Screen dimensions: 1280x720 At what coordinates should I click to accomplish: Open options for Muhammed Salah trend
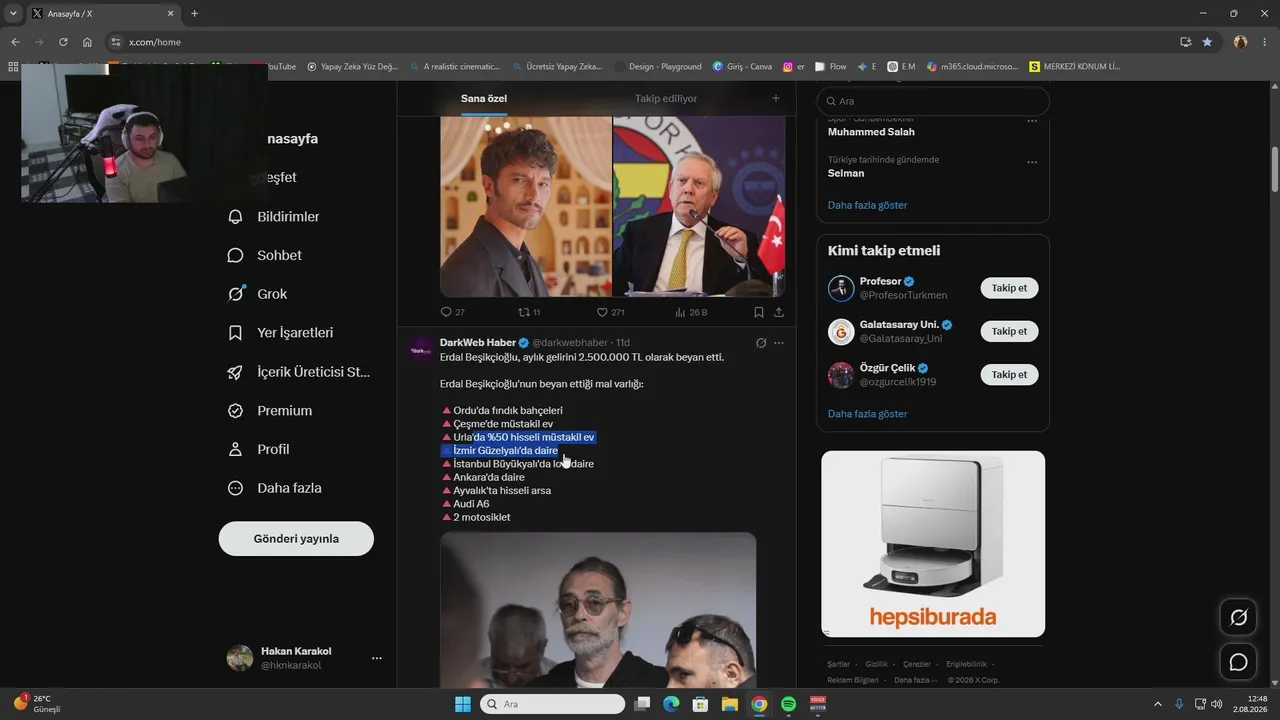pos(1032,122)
